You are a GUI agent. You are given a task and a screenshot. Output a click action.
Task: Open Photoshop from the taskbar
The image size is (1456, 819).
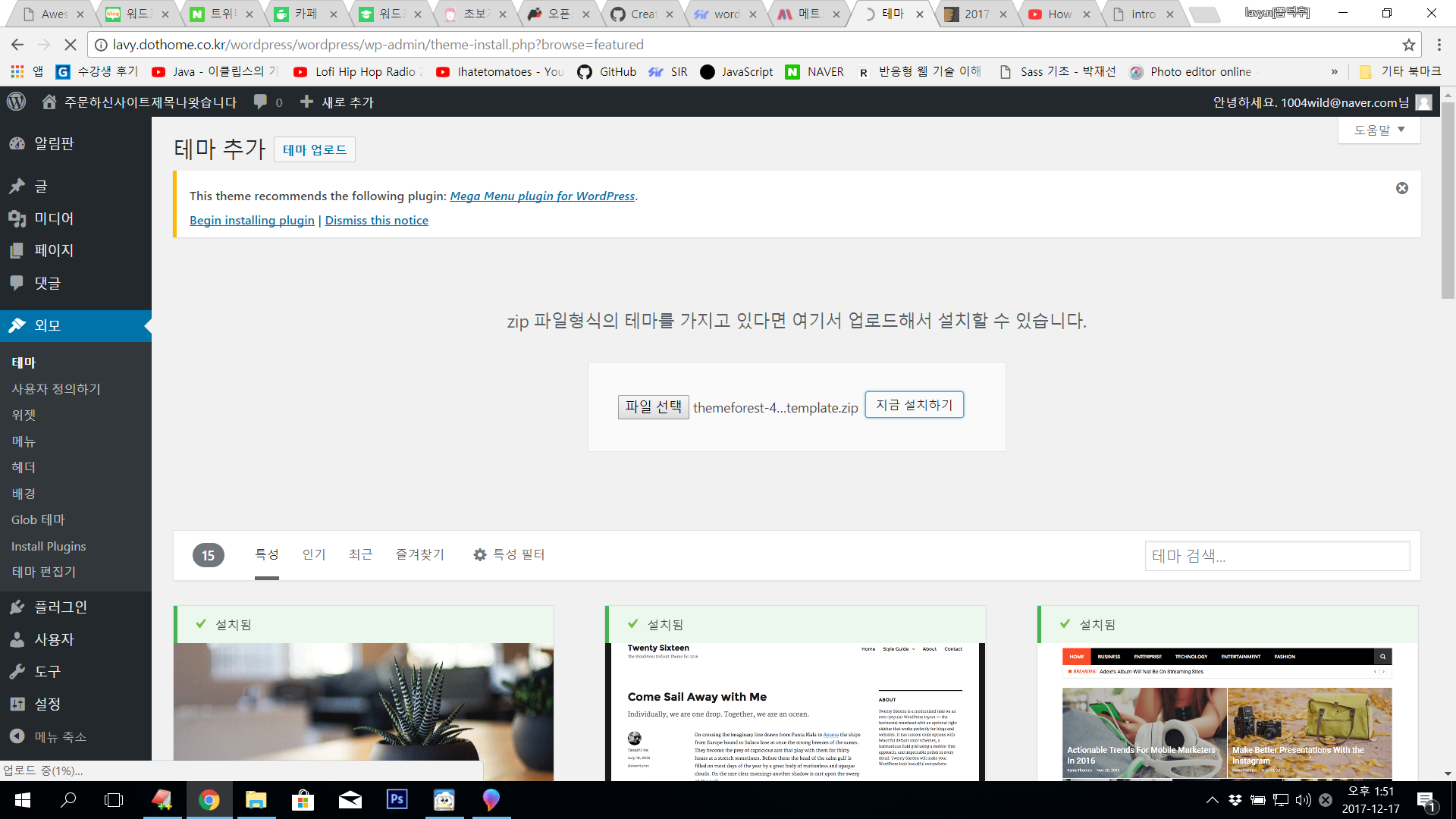397,799
